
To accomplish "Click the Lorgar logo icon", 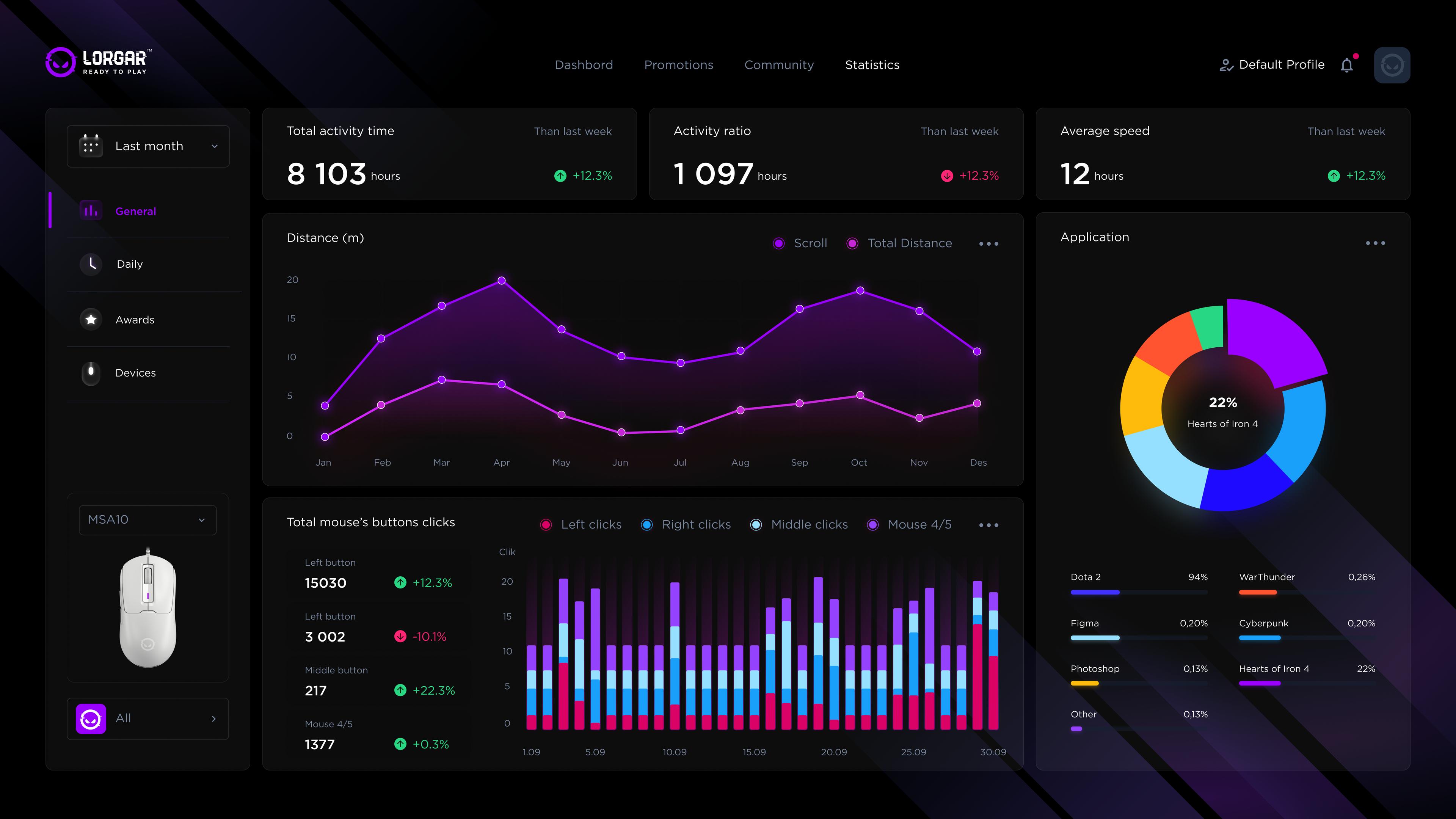I will (61, 62).
